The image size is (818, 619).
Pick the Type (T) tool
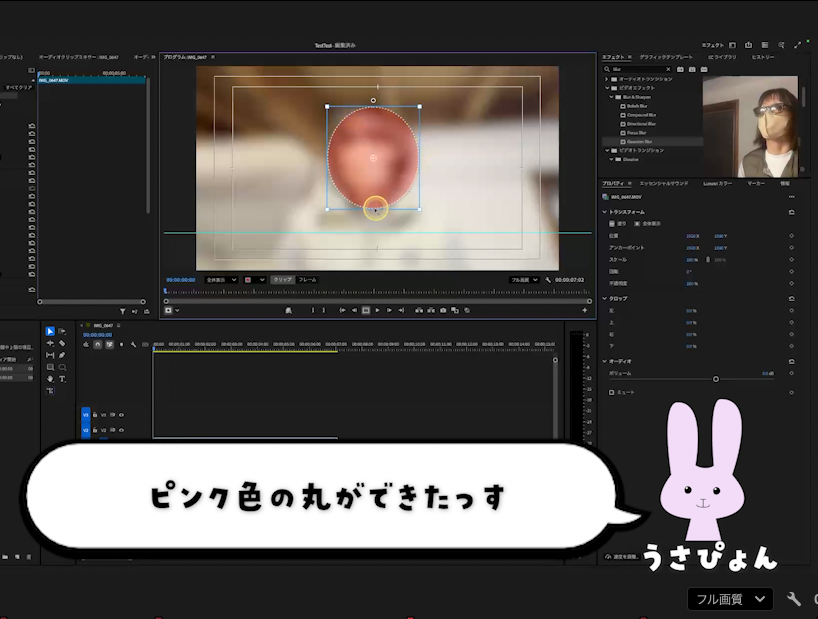pos(62,379)
